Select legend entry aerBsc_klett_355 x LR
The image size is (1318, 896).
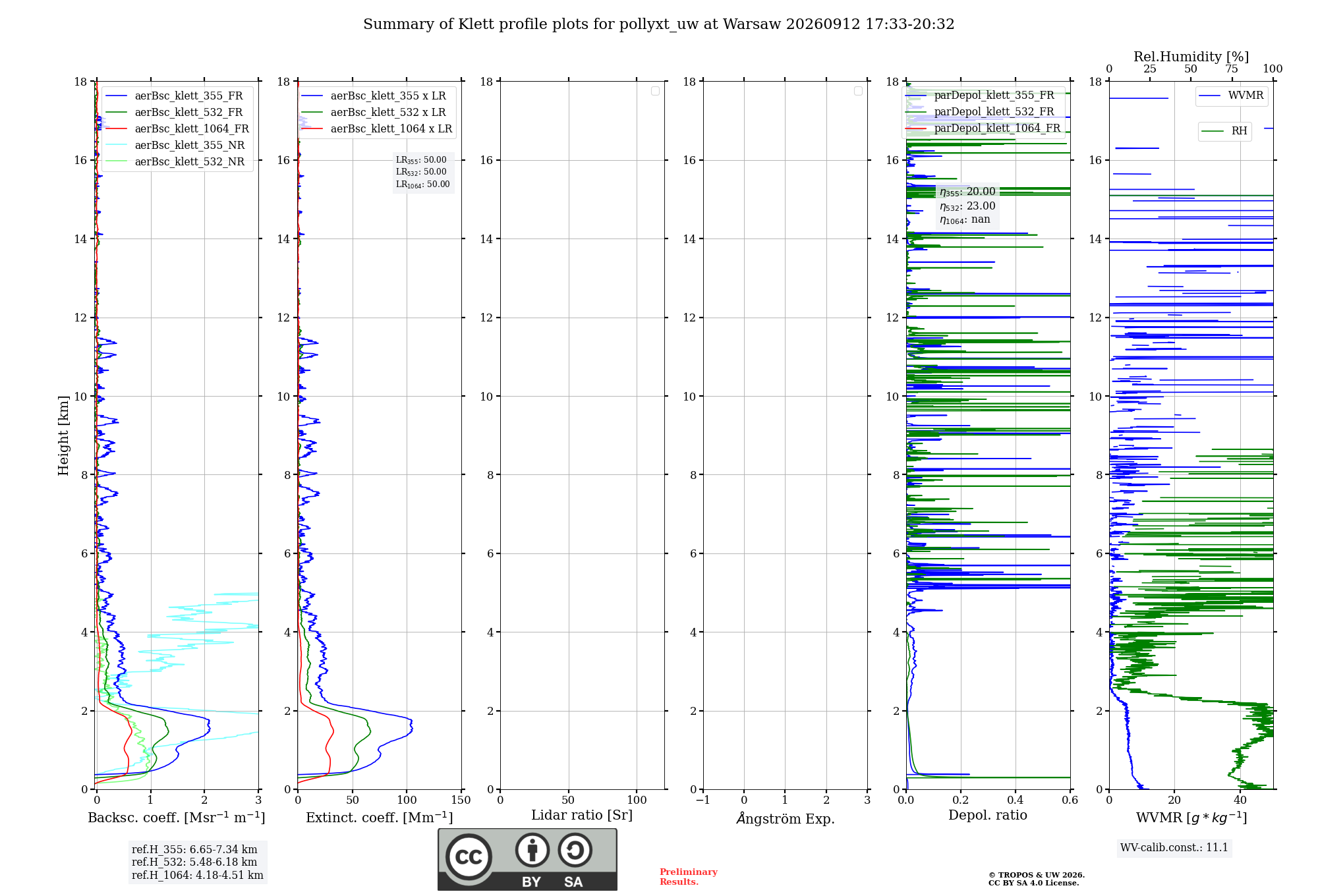(388, 96)
